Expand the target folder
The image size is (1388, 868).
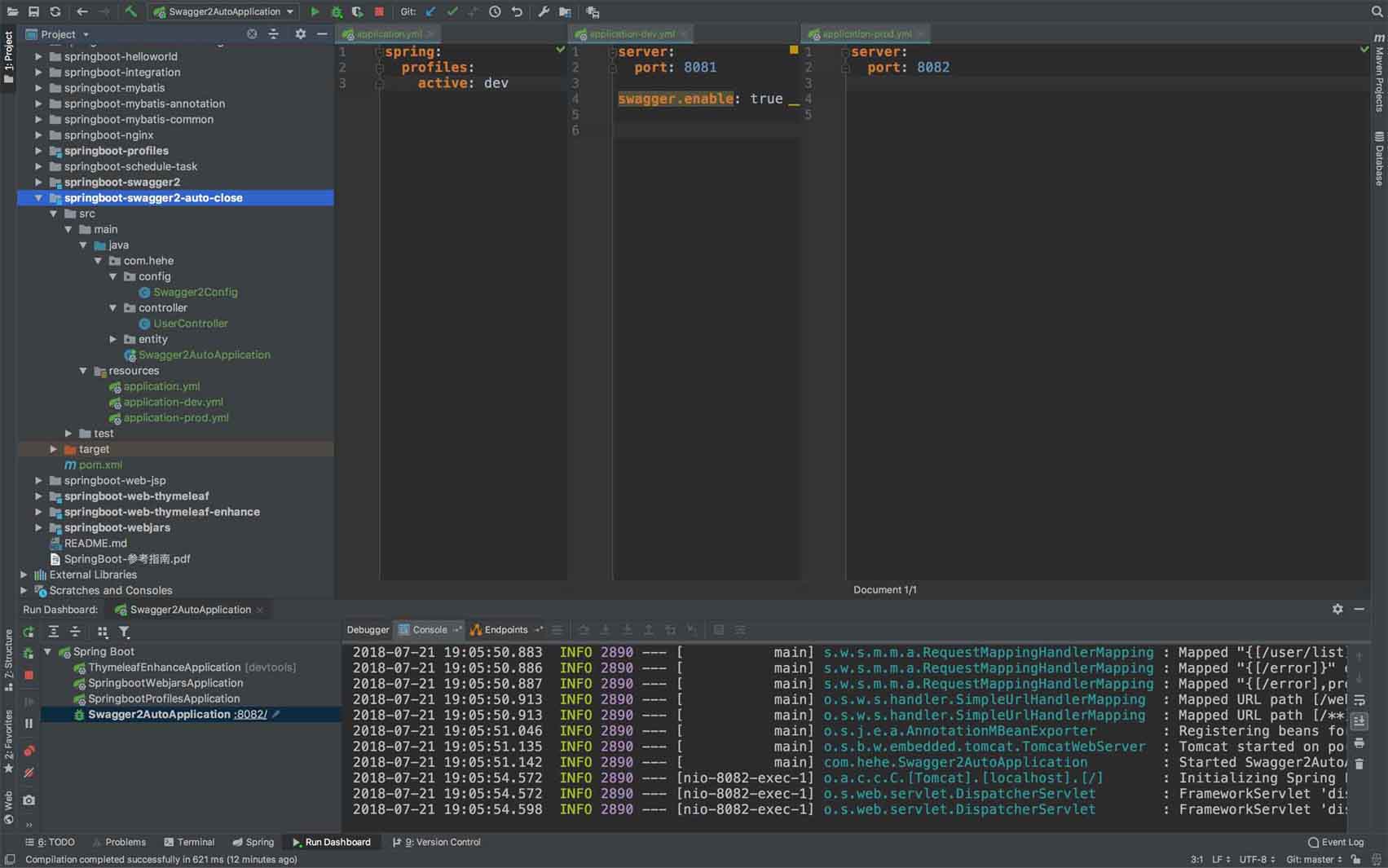(54, 449)
